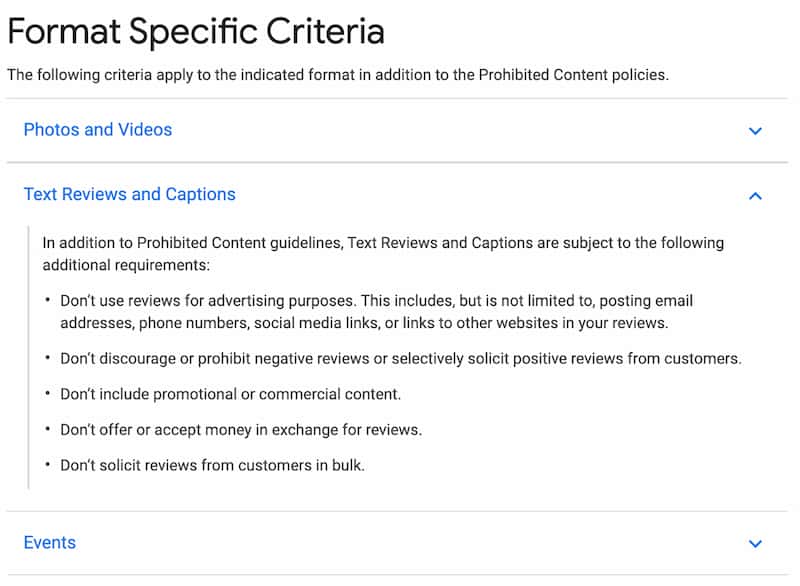The image size is (800, 586).
Task: Click the "Format Specific Criteria" page heading
Action: click(196, 32)
